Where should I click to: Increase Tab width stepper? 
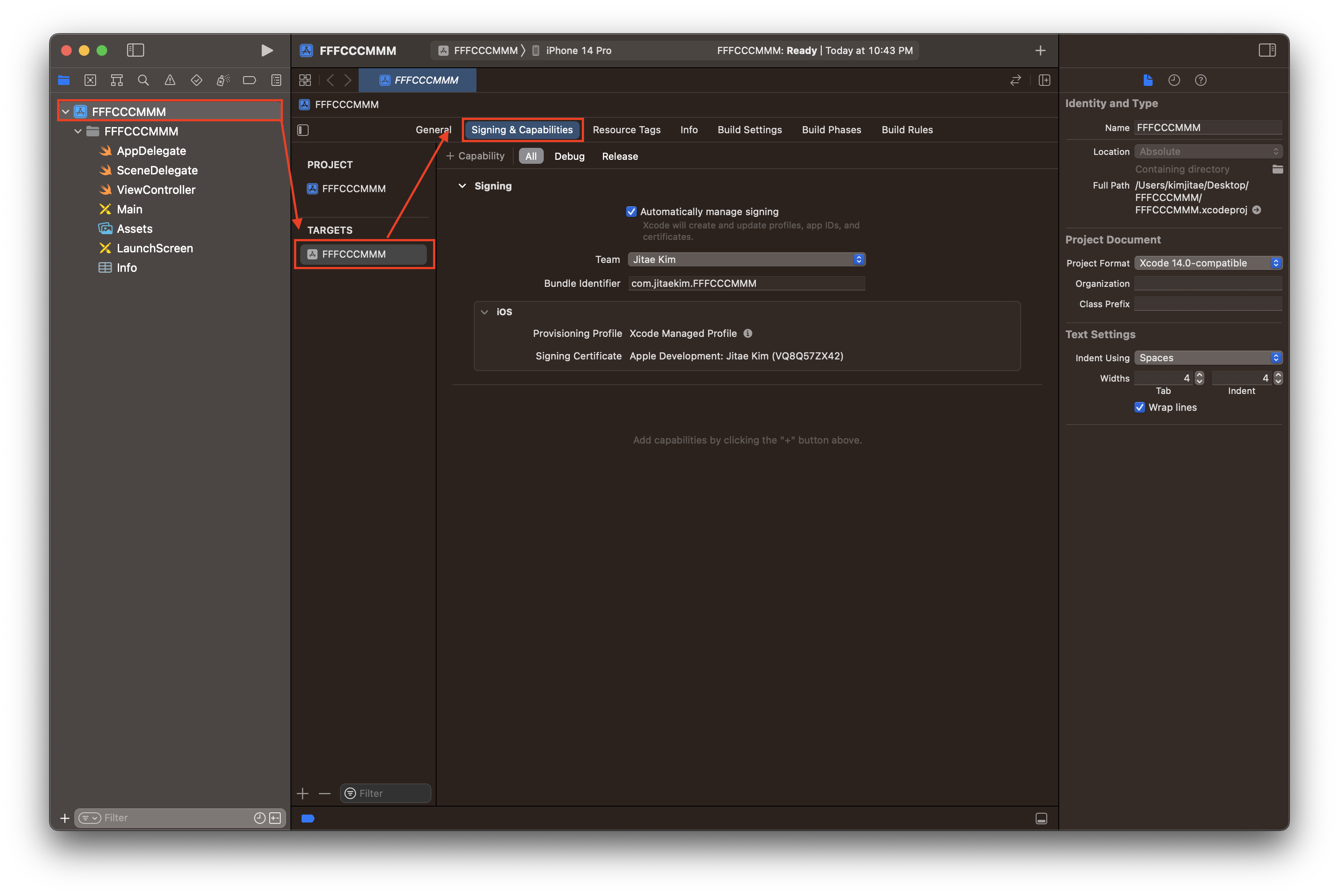(x=1199, y=375)
